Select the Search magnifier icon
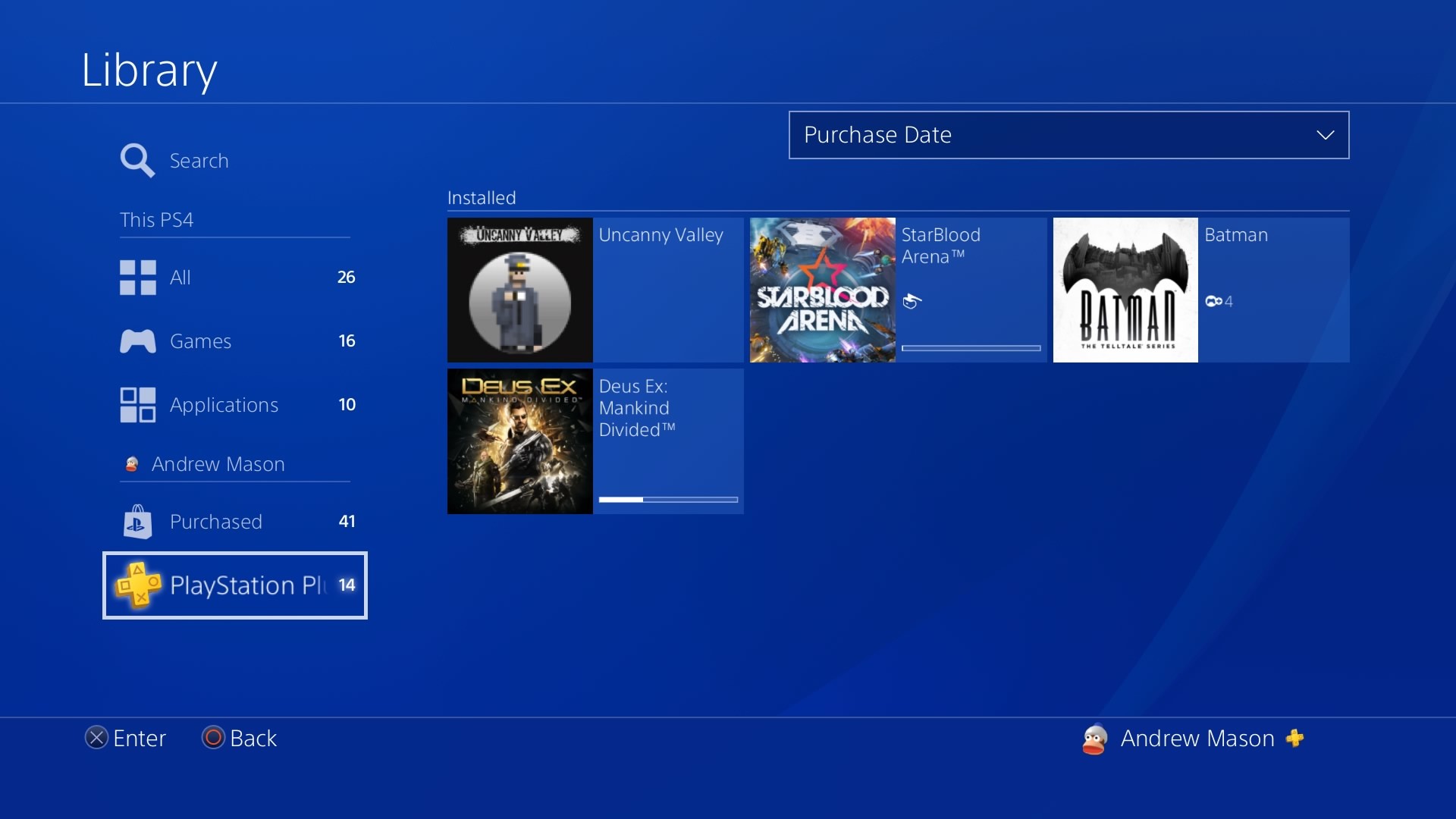1456x819 pixels. tap(137, 159)
